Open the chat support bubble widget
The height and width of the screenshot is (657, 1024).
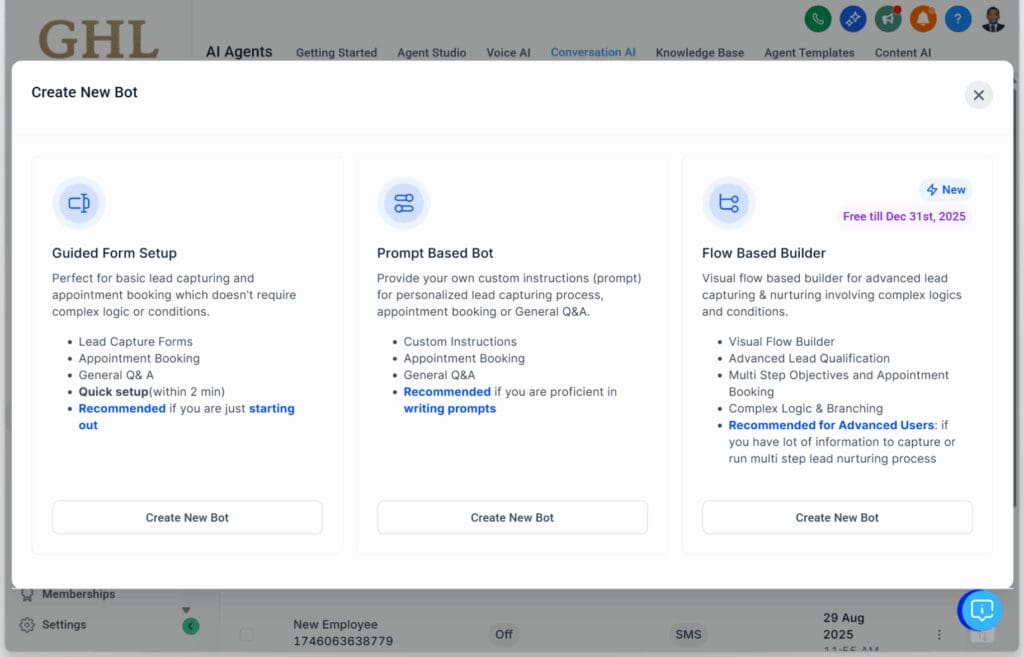[980, 610]
